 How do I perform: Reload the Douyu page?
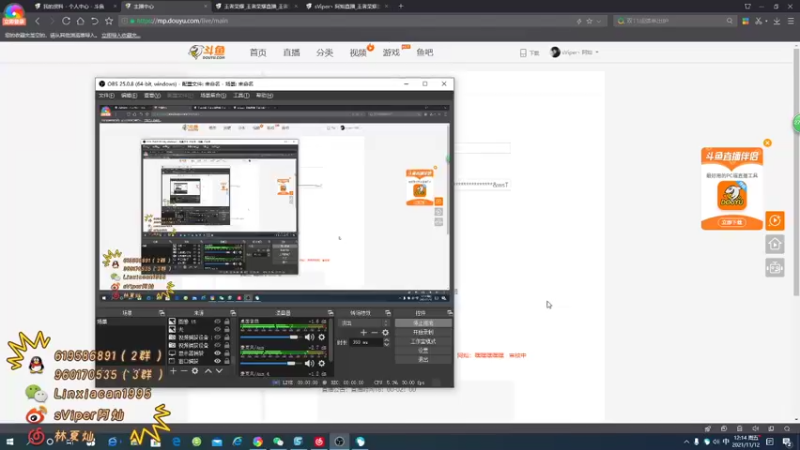[66, 21]
